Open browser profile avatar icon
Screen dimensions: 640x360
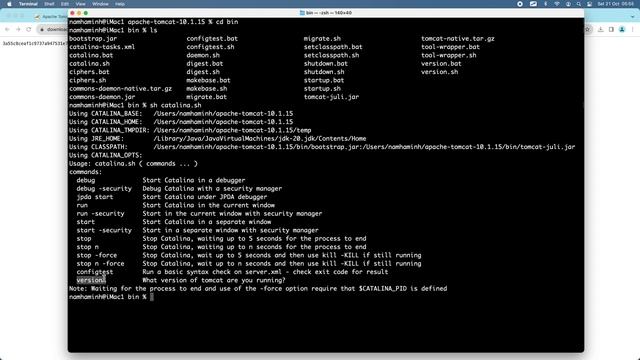[x=622, y=29]
